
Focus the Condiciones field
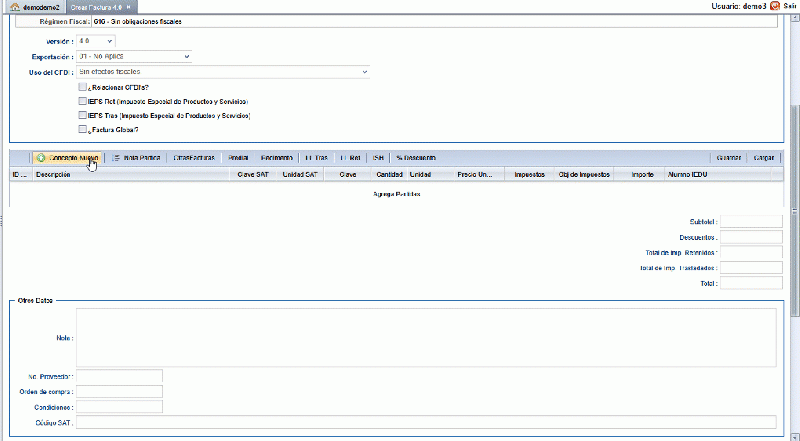coord(119,407)
